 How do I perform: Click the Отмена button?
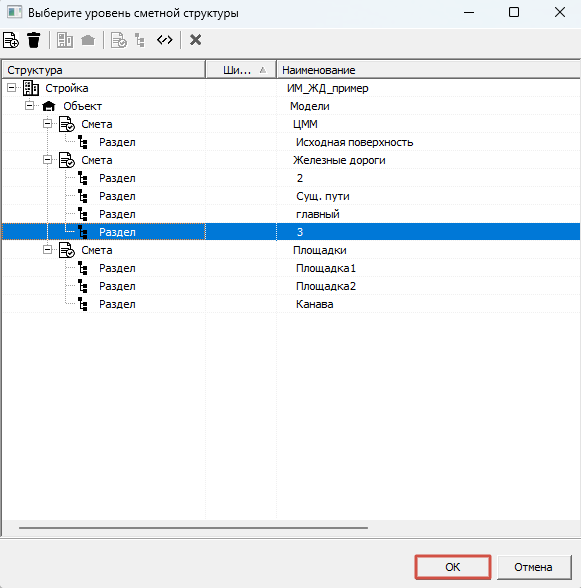[x=533, y=567]
